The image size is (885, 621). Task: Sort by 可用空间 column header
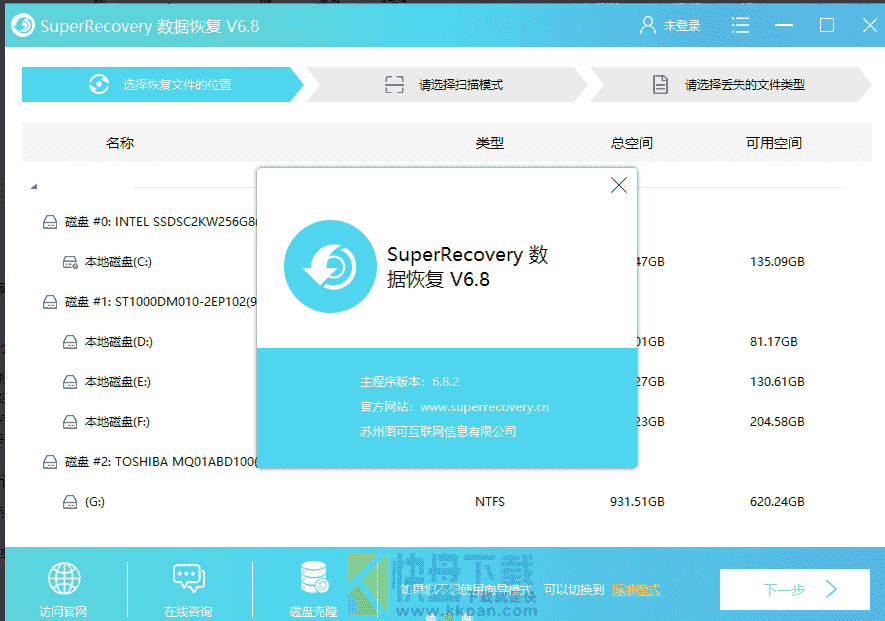pos(774,143)
